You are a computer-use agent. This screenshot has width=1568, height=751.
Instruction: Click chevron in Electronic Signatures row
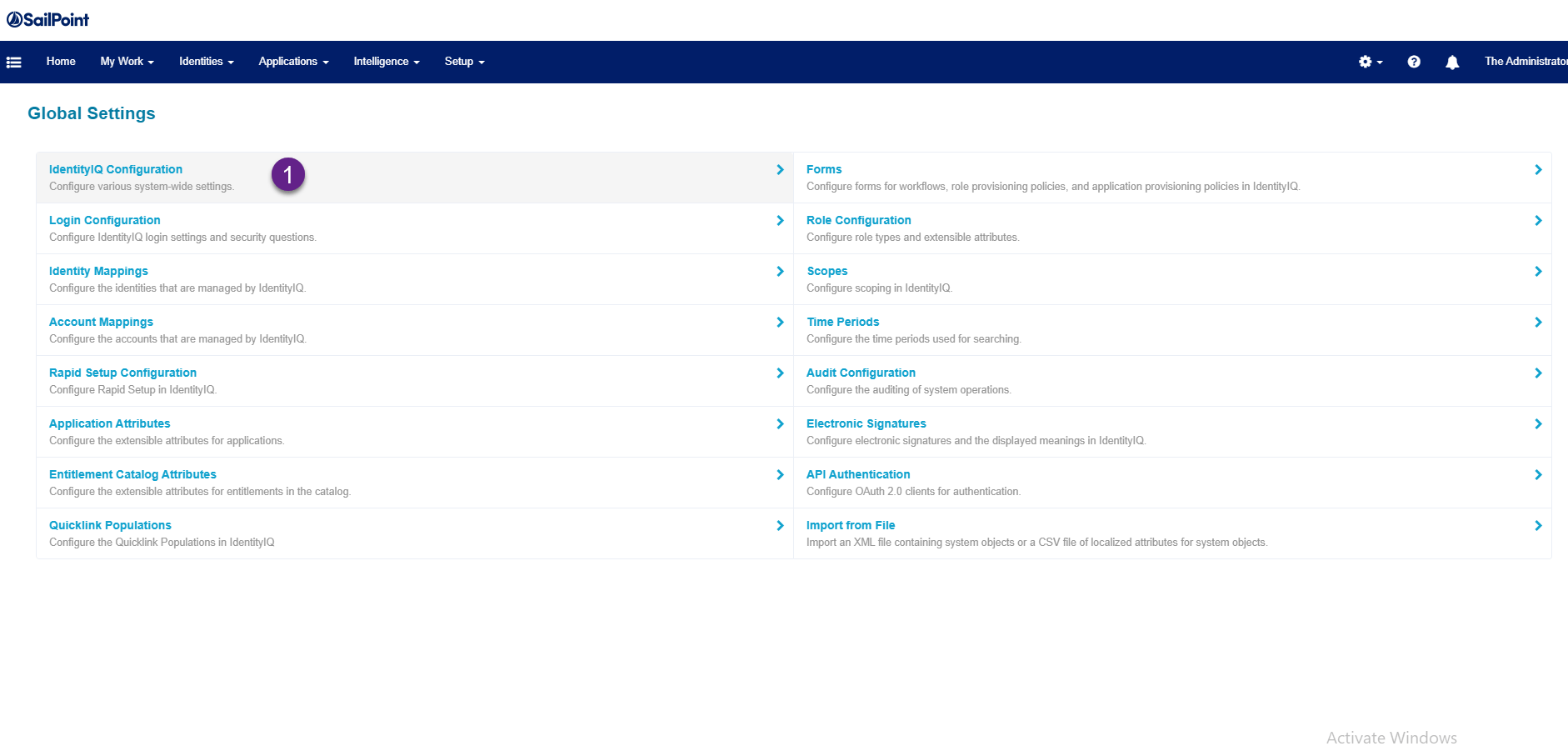click(1538, 424)
